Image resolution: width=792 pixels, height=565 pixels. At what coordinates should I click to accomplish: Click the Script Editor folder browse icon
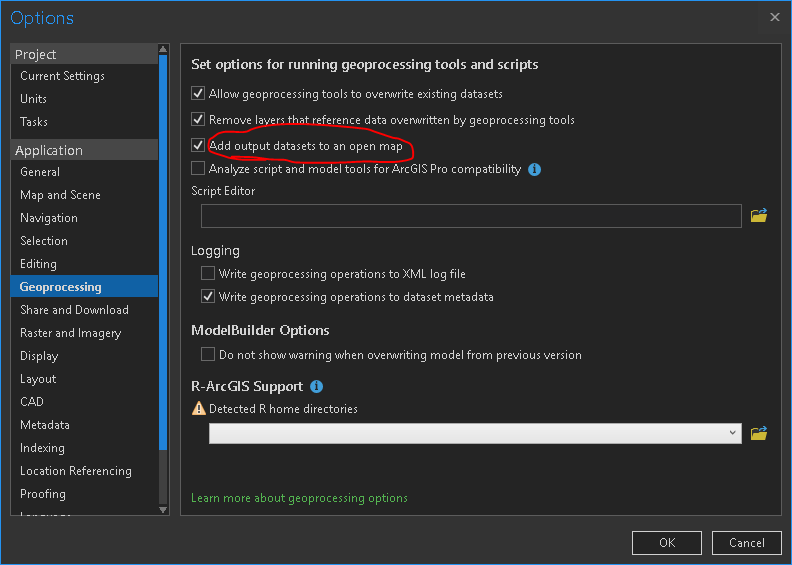point(758,215)
